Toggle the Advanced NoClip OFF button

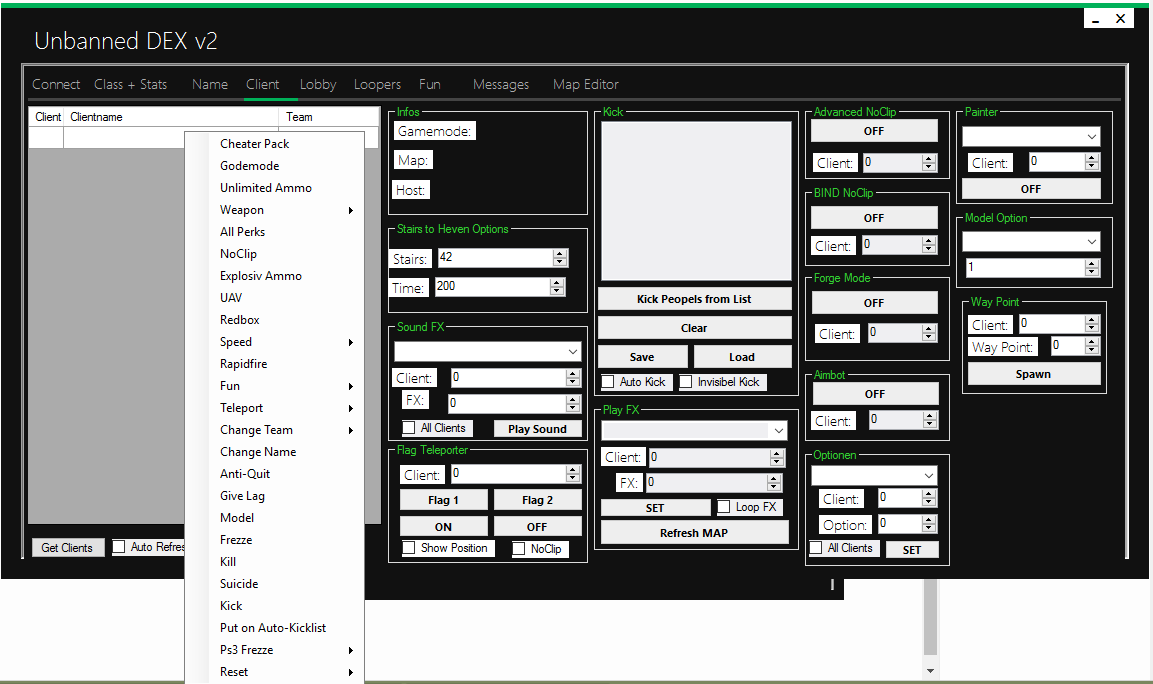pyautogui.click(x=874, y=131)
